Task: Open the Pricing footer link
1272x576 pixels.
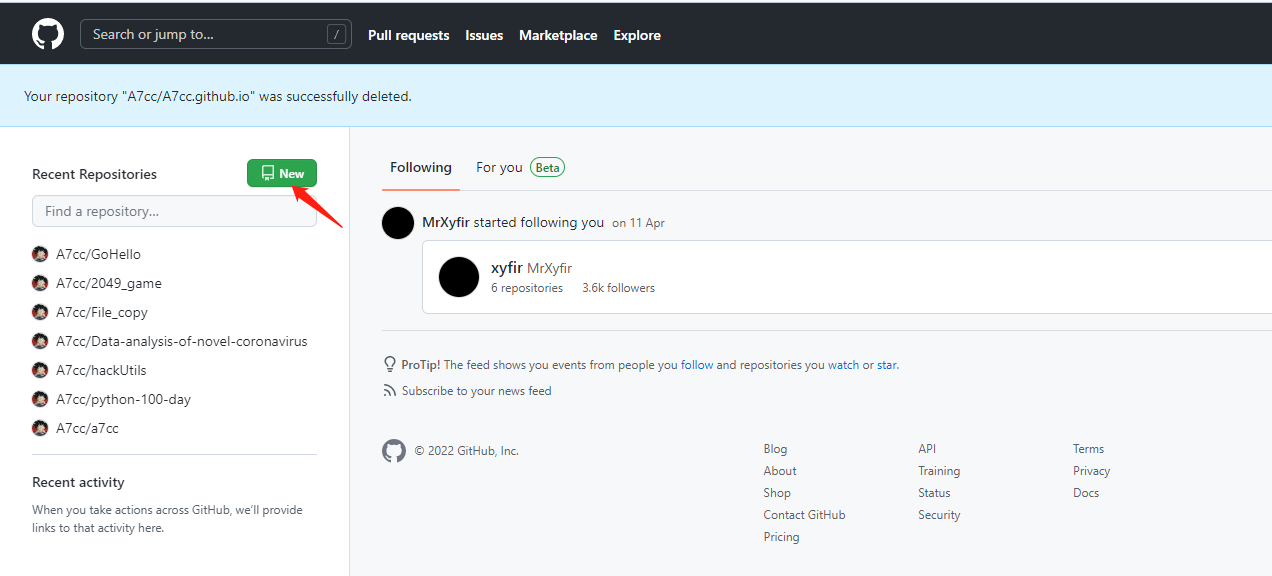Action: [x=781, y=537]
